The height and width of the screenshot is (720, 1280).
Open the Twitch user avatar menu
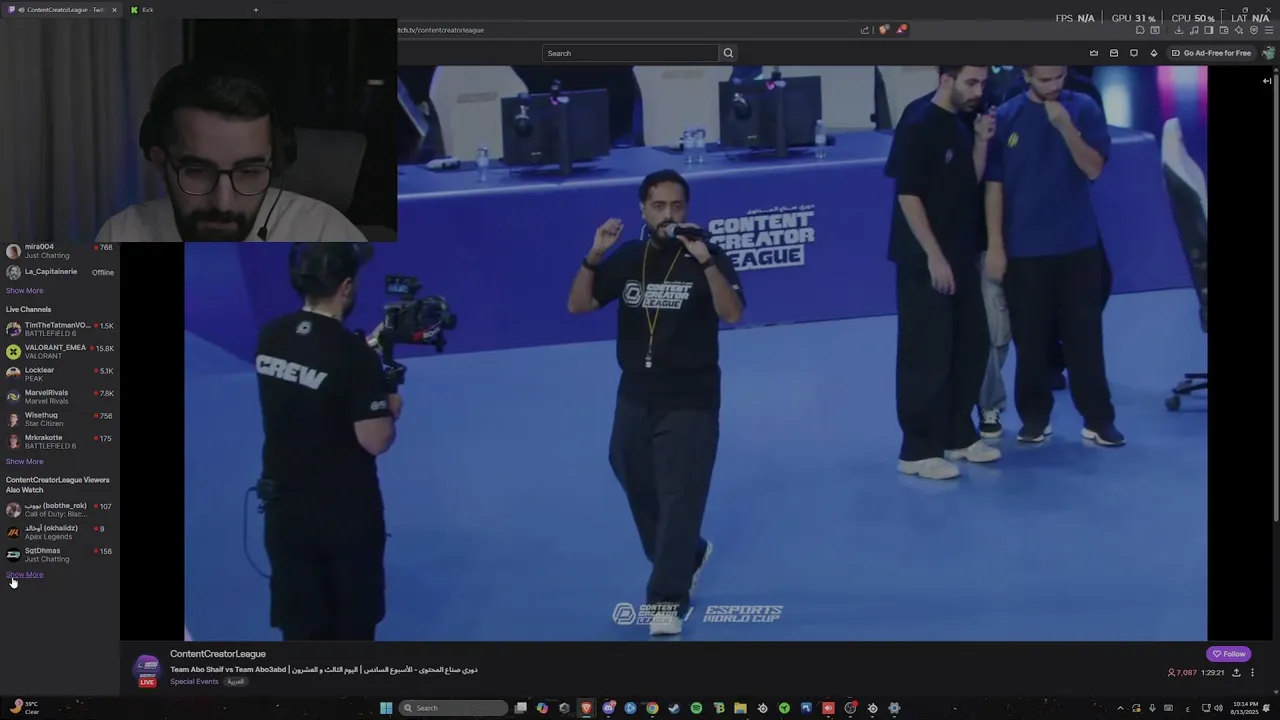tap(1268, 53)
